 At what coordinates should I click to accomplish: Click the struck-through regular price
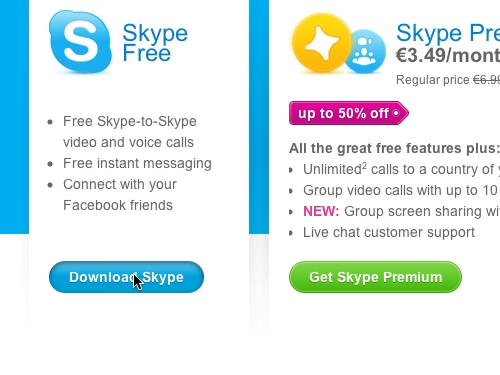click(x=487, y=80)
